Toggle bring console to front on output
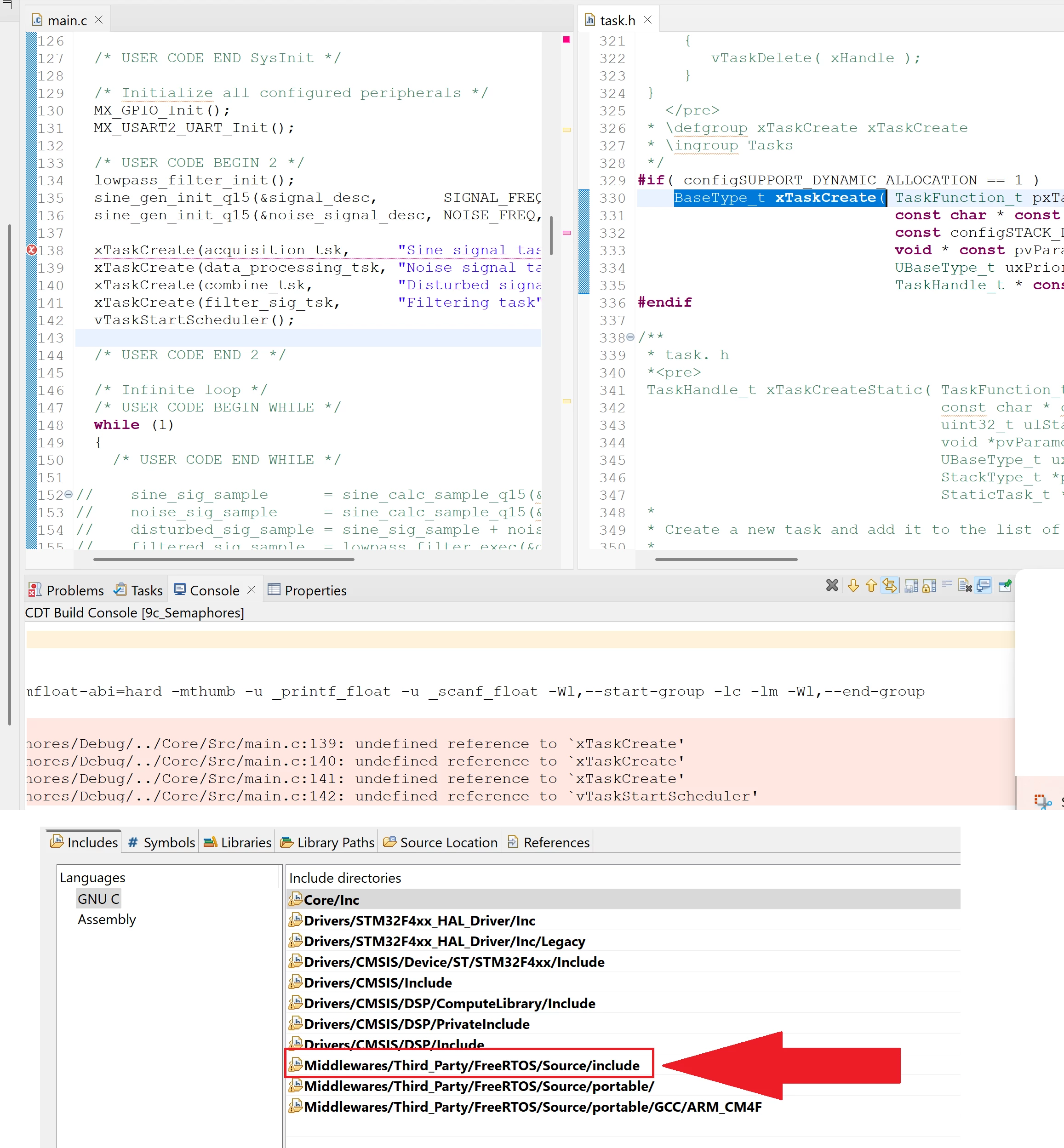The height and width of the screenshot is (1148, 1064). tap(984, 586)
